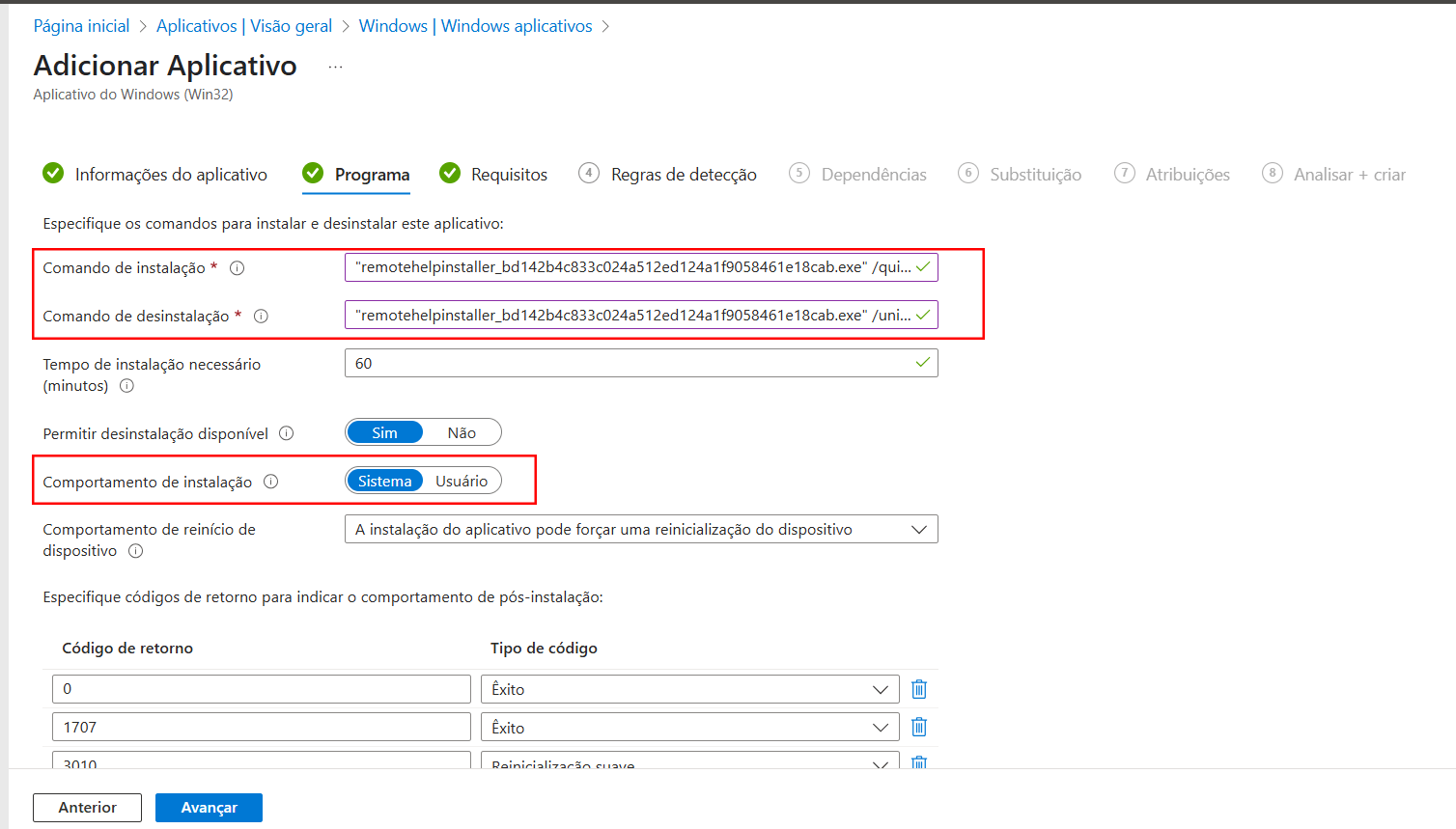Open Tipo de código dropdown for code 0
1456x829 pixels.
(690, 689)
